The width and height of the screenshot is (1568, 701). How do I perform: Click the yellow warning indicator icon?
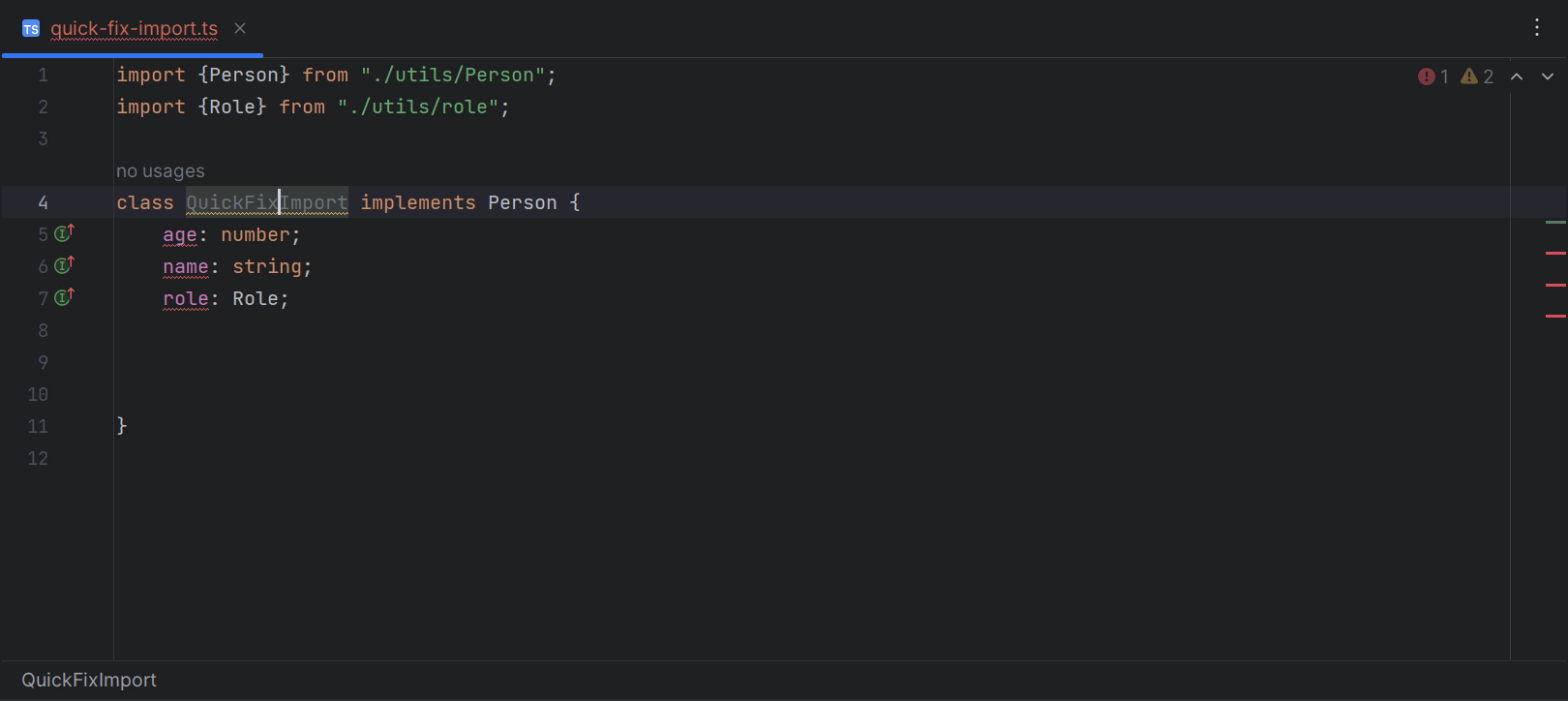click(x=1469, y=76)
